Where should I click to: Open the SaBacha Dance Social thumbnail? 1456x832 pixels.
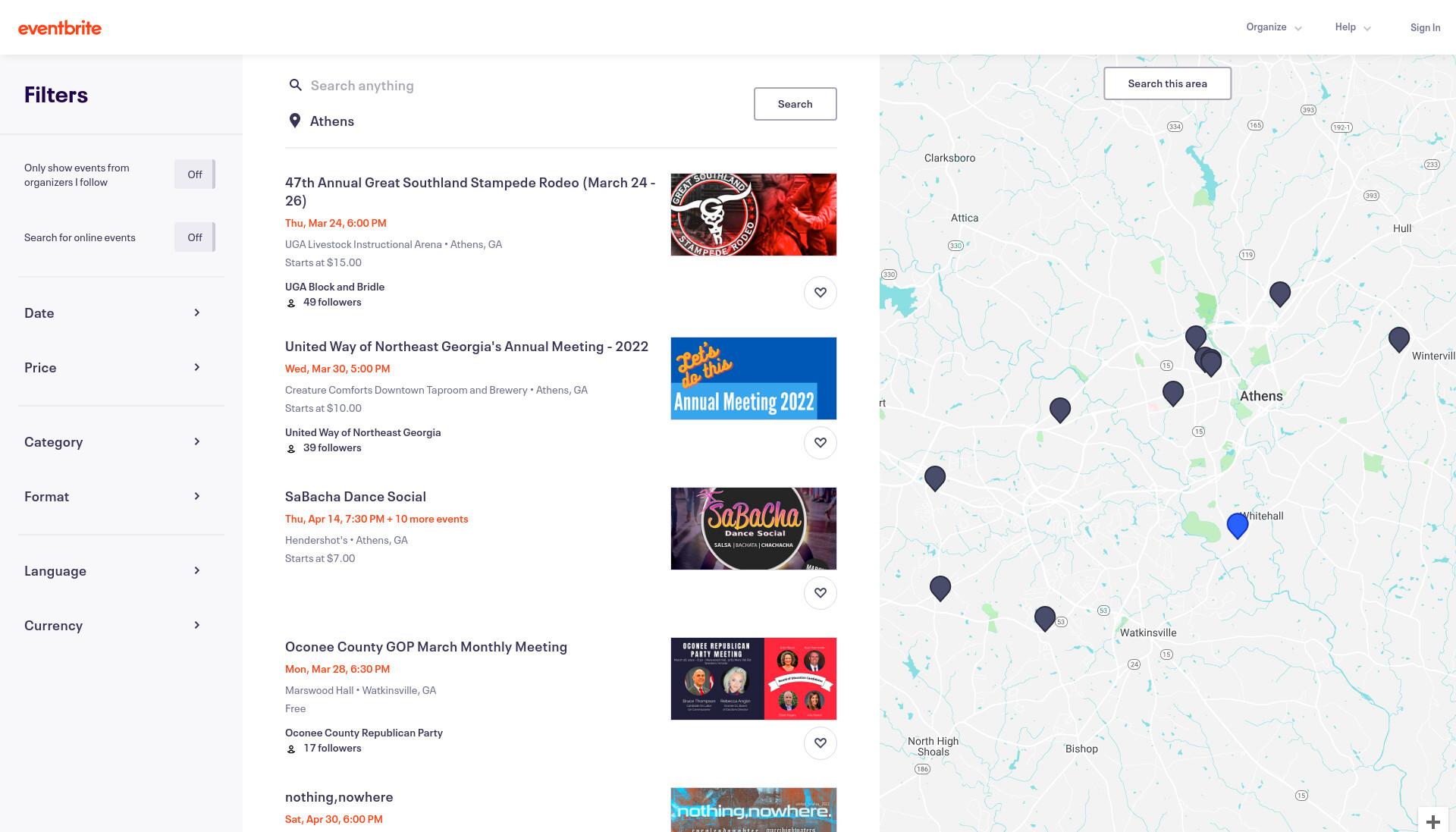754,529
